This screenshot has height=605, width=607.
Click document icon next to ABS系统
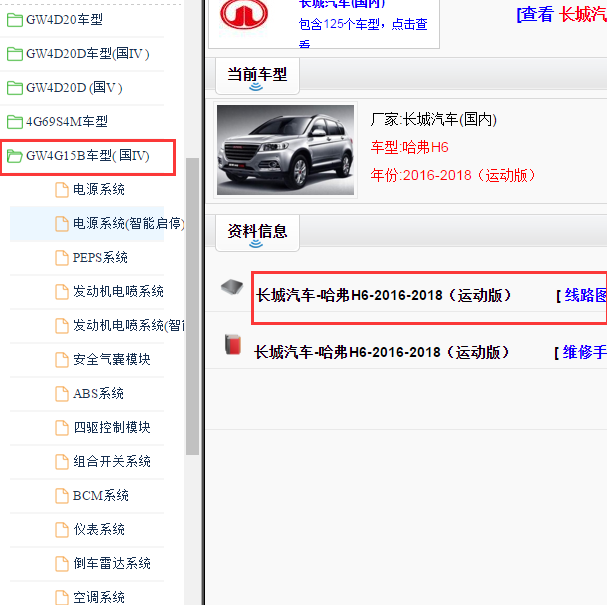pos(62,394)
